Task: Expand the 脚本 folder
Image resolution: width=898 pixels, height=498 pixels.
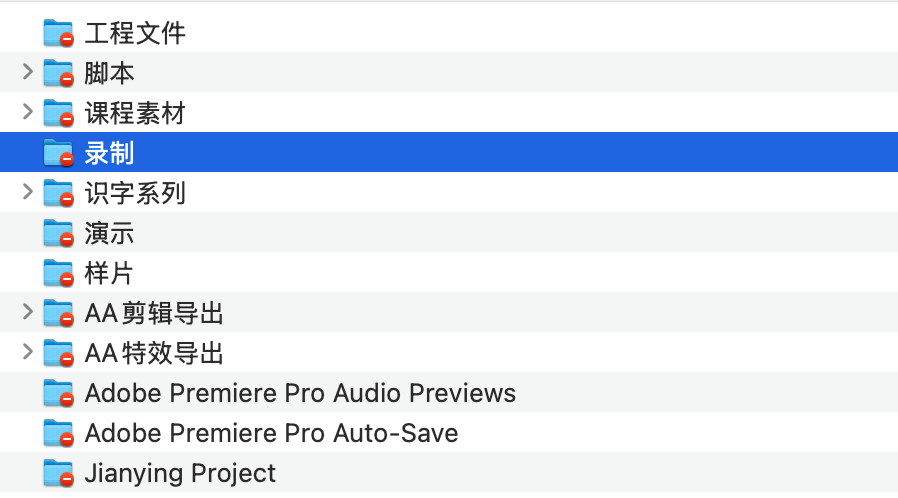Action: click(x=27, y=72)
